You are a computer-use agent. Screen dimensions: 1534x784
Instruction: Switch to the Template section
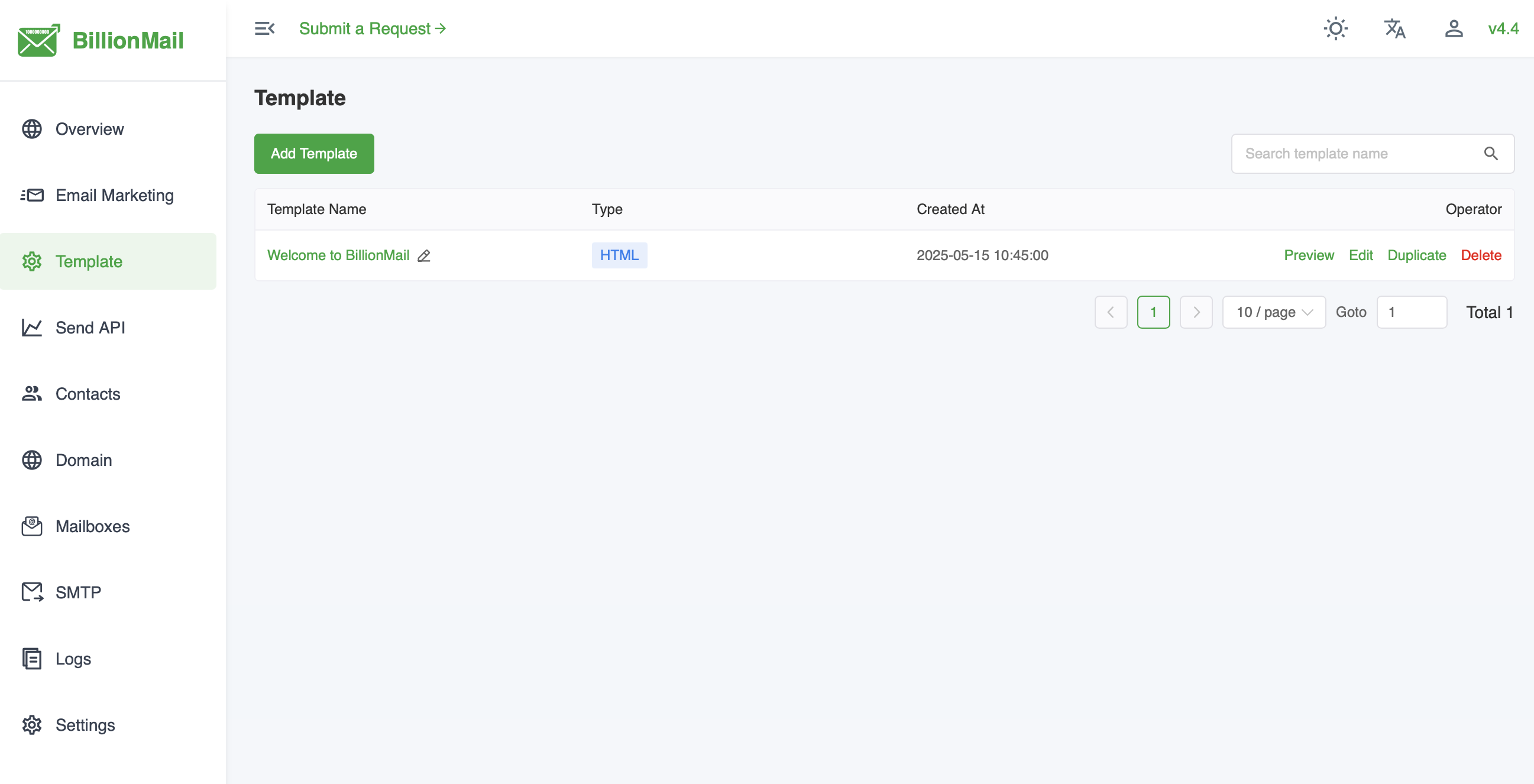pos(89,261)
